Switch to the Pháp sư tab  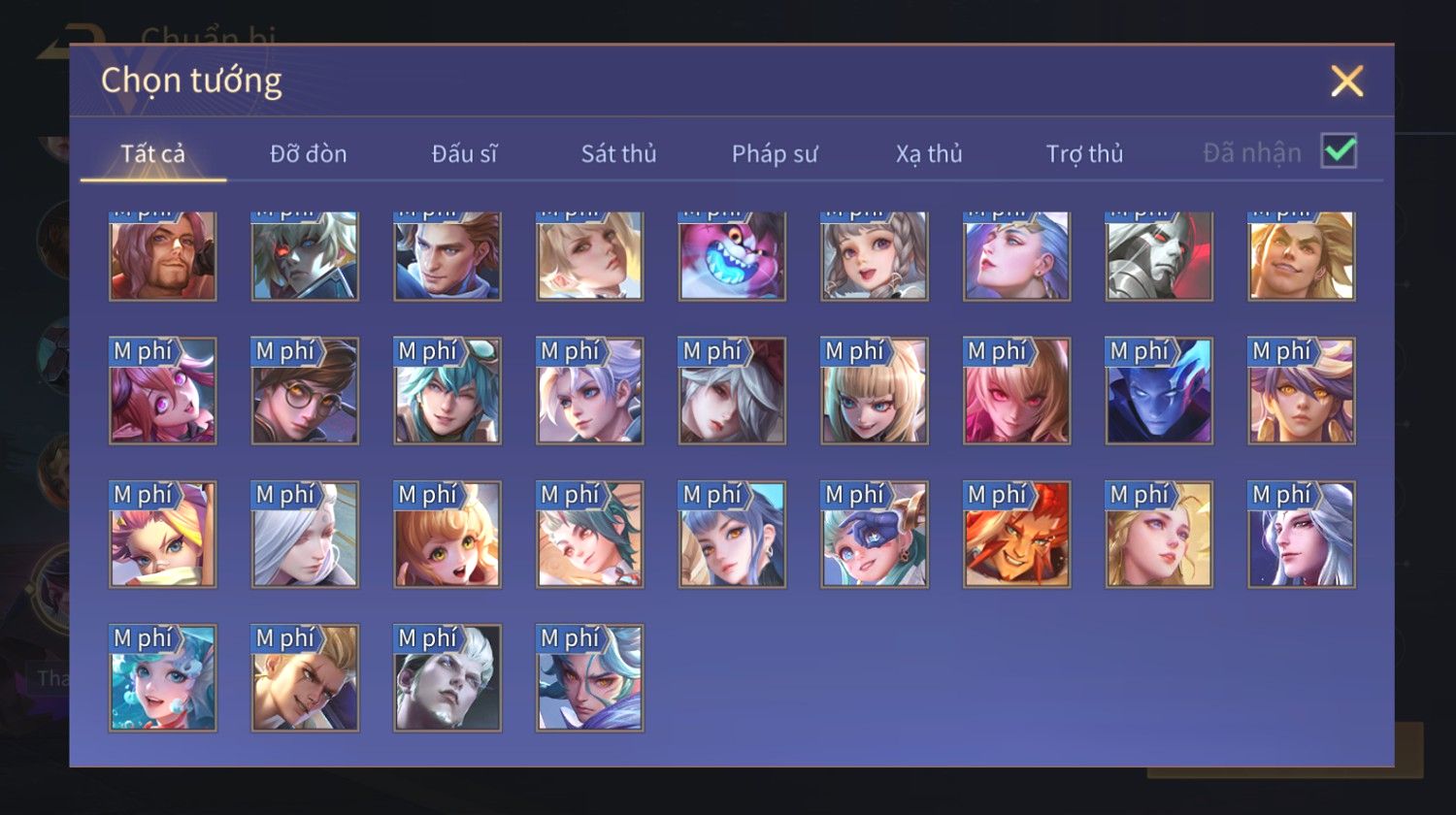pyautogui.click(x=775, y=153)
